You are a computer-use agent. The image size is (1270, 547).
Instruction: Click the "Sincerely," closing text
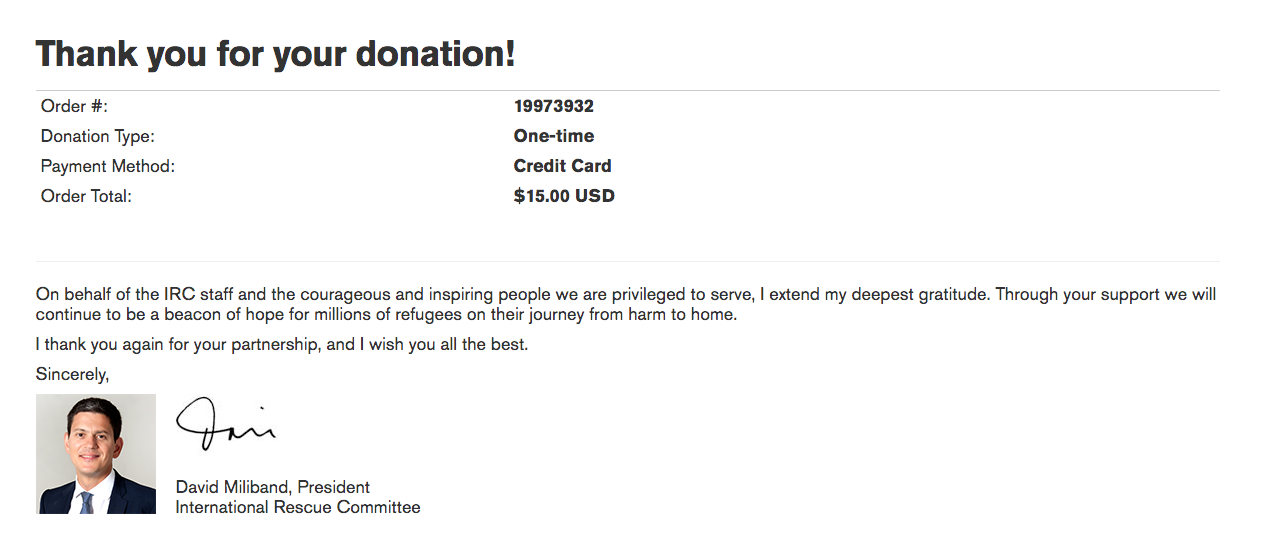(72, 374)
